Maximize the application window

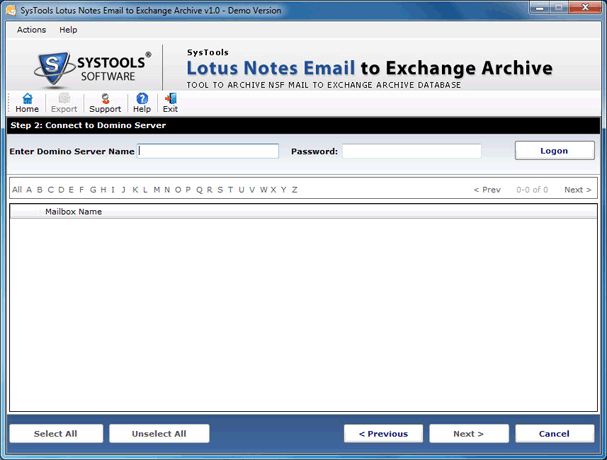(x=559, y=7)
